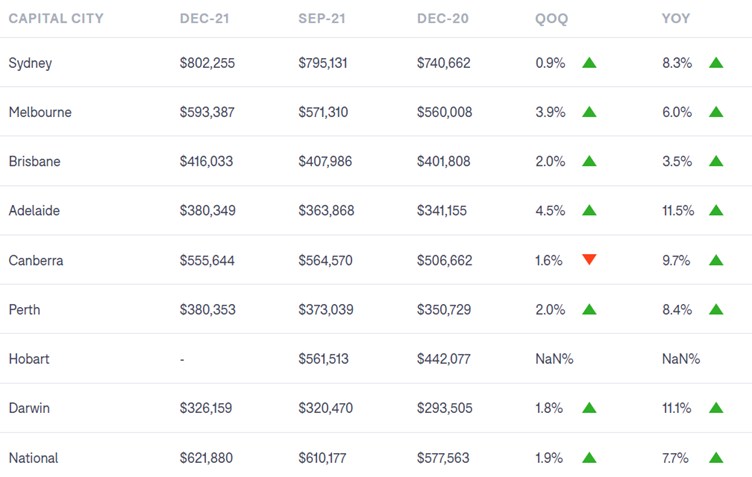Viewport: 752px width, 477px height.
Task: Click the CAPITAL CITY column header
Action: [55, 19]
